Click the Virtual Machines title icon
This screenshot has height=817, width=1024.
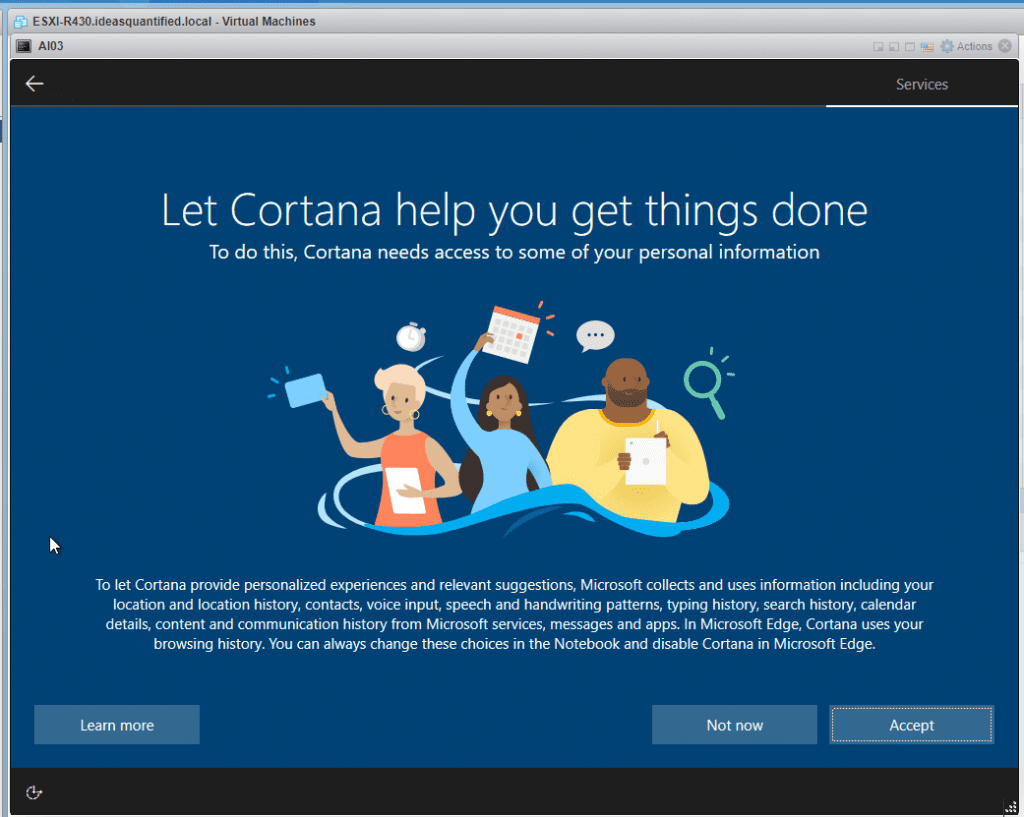point(21,22)
